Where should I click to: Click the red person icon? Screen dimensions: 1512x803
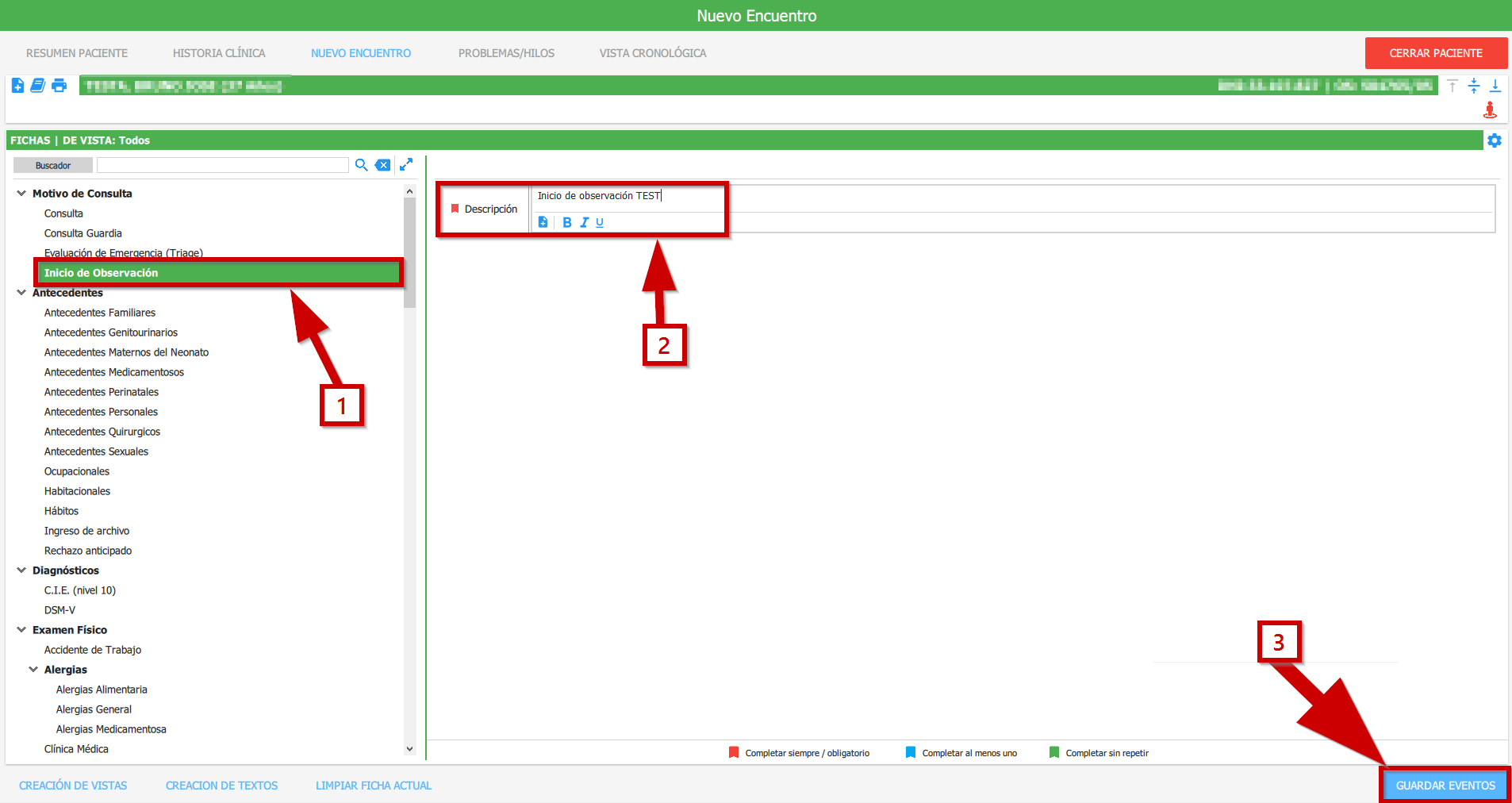point(1490,109)
